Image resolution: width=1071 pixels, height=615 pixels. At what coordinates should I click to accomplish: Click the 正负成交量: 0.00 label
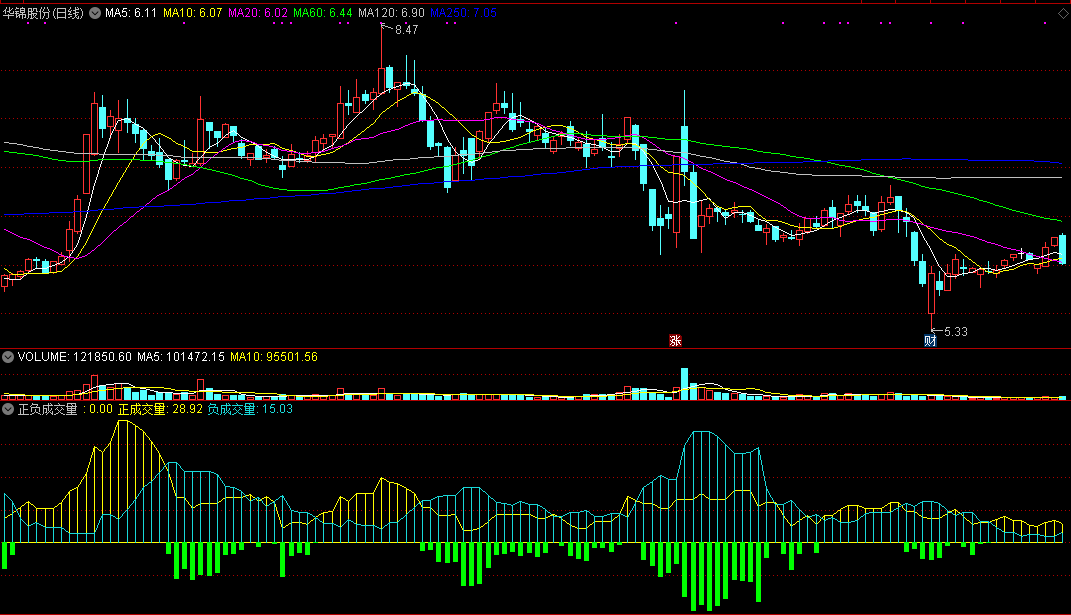point(65,409)
